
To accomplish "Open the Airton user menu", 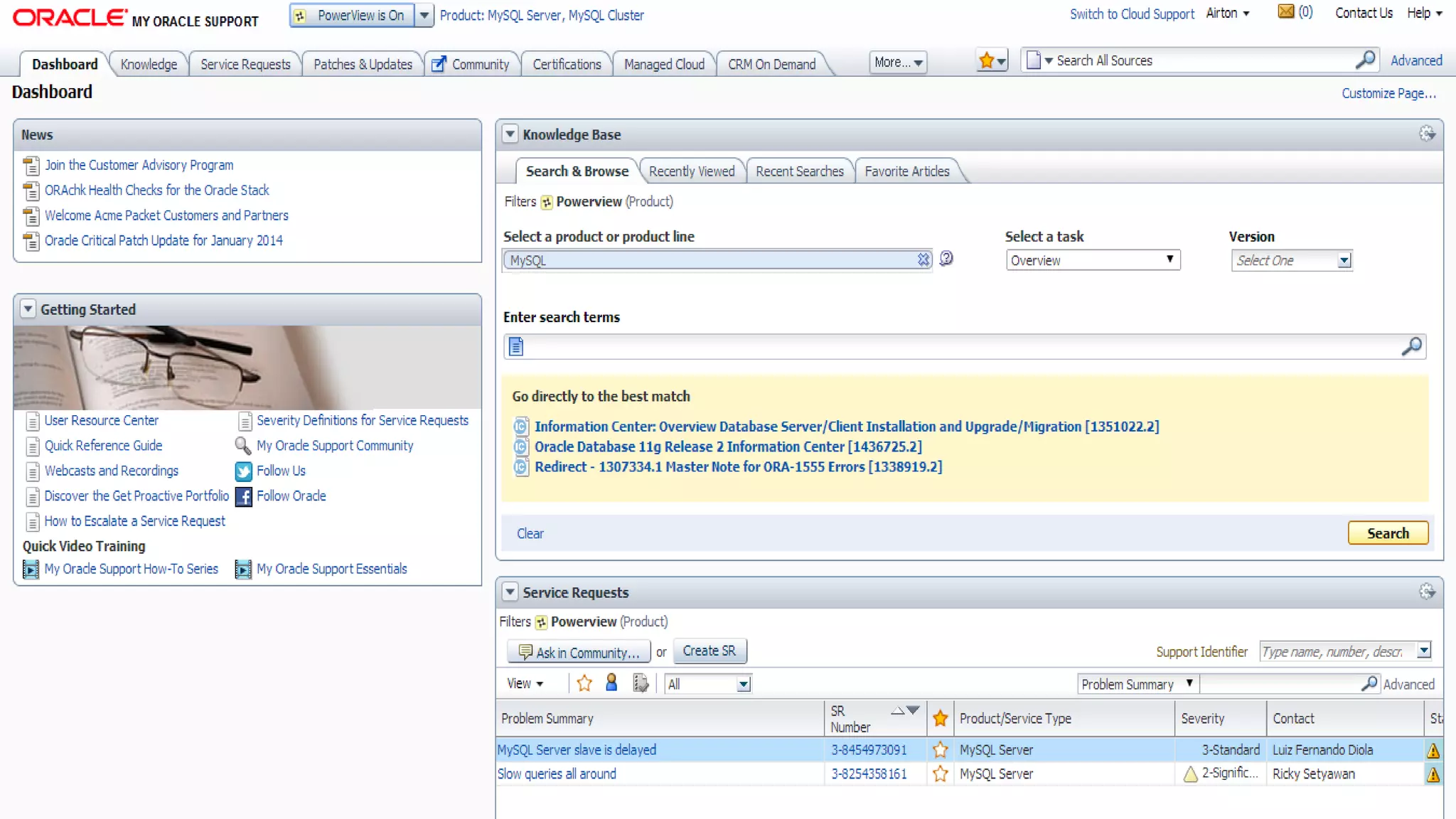I will coord(1227,14).
